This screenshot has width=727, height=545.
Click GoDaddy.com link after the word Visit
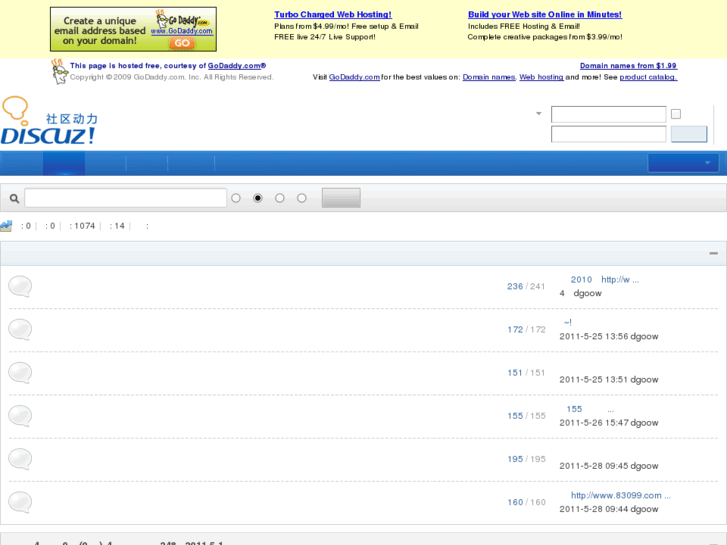tap(354, 77)
